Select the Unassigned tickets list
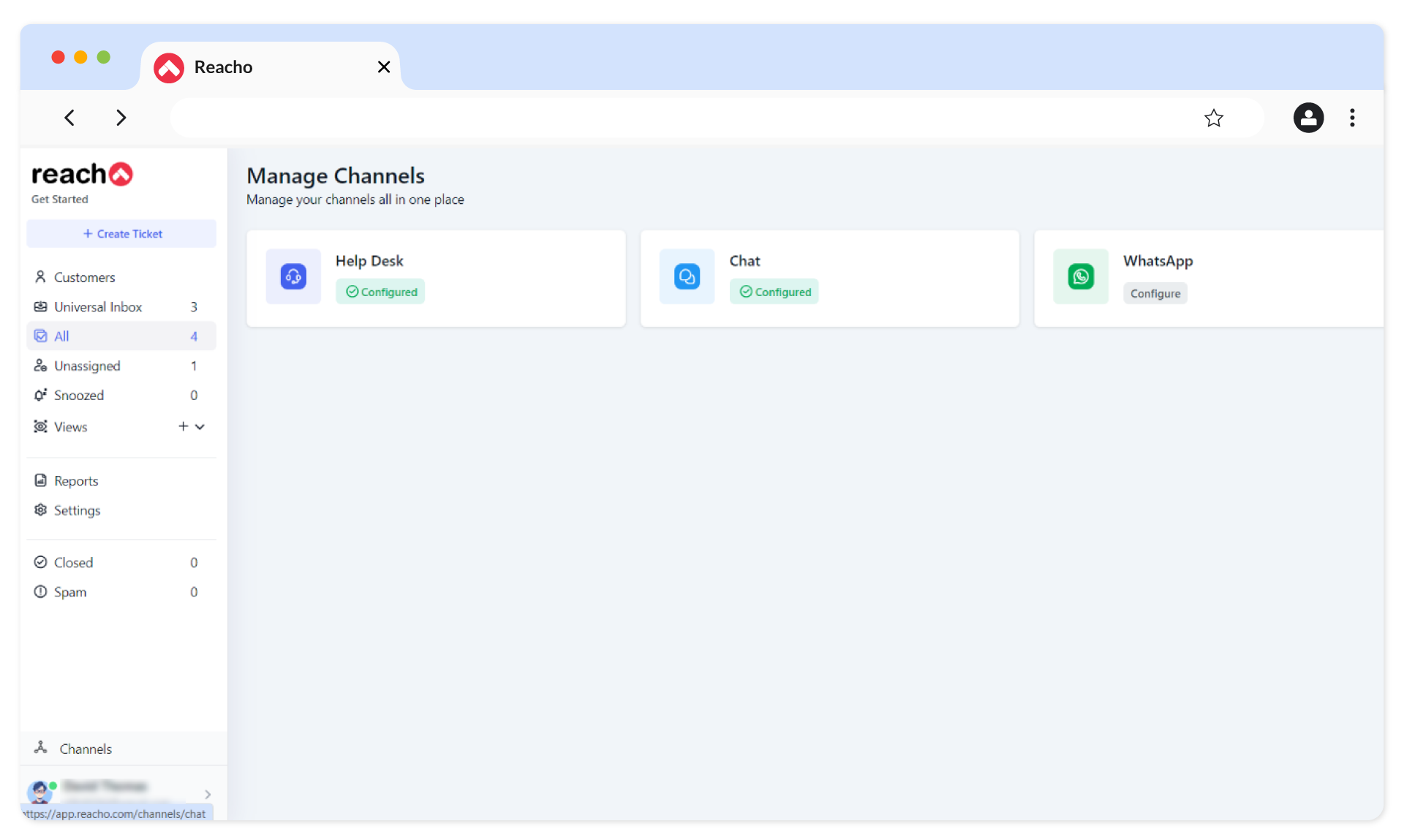The height and width of the screenshot is (840, 1404). click(87, 366)
